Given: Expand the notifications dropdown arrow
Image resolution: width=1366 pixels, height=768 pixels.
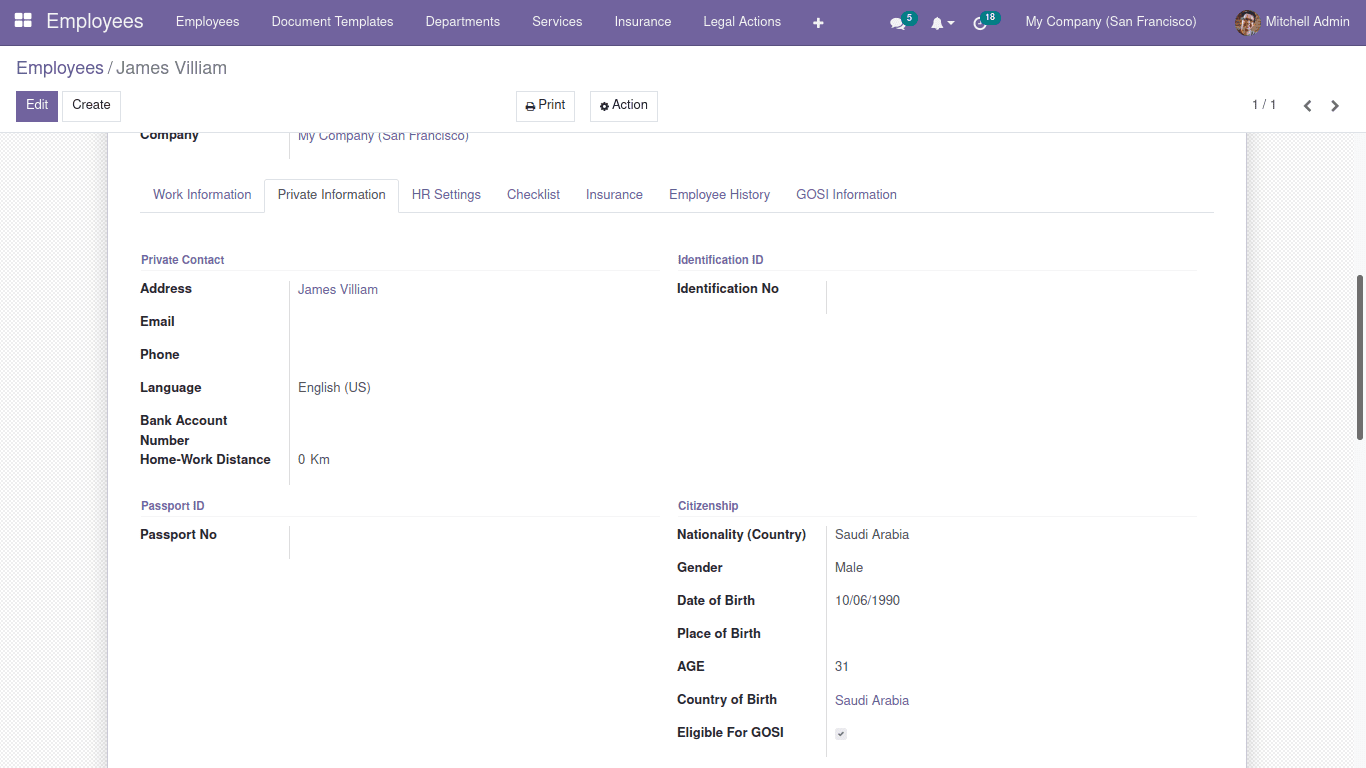Looking at the screenshot, I should click(x=949, y=23).
